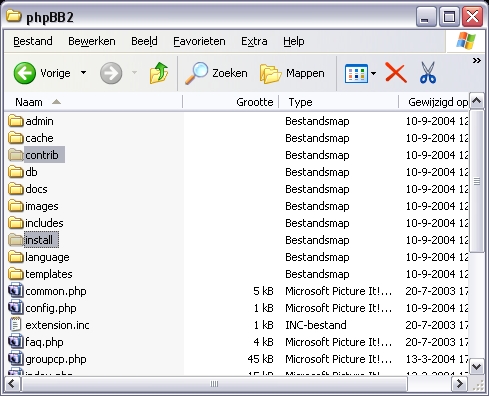Click the horizontal scrollbar left arrow
This screenshot has width=489, height=396.
(12, 384)
